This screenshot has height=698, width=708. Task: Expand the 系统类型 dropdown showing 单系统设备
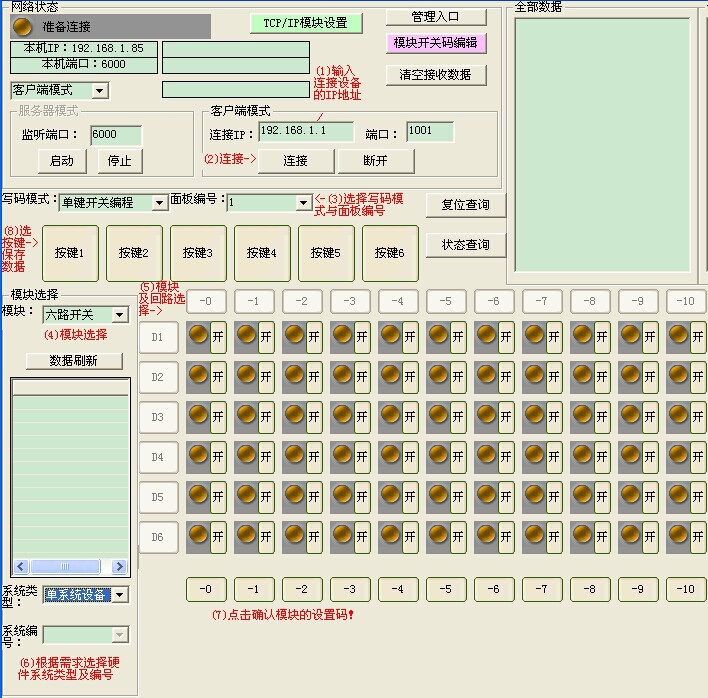click(120, 595)
